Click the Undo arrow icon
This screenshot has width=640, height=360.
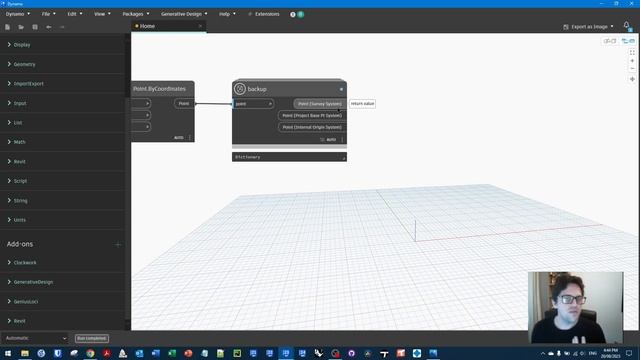coord(49,27)
